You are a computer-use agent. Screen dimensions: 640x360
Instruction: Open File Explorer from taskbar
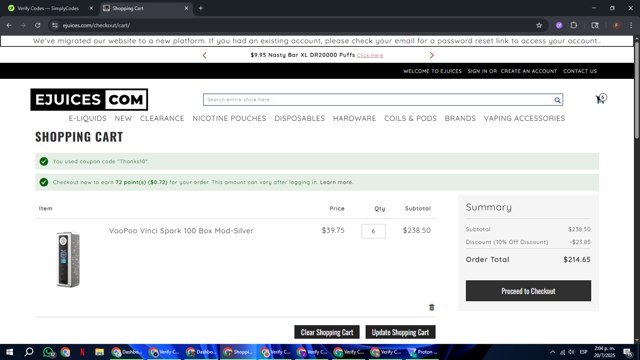point(99,352)
